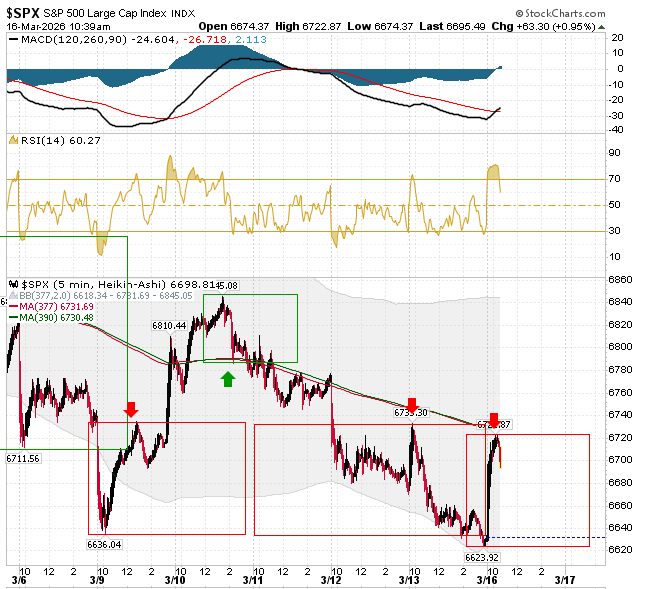This screenshot has height=589, width=647.
Task: Click the 6810.44 price label
Action: pyautogui.click(x=169, y=326)
